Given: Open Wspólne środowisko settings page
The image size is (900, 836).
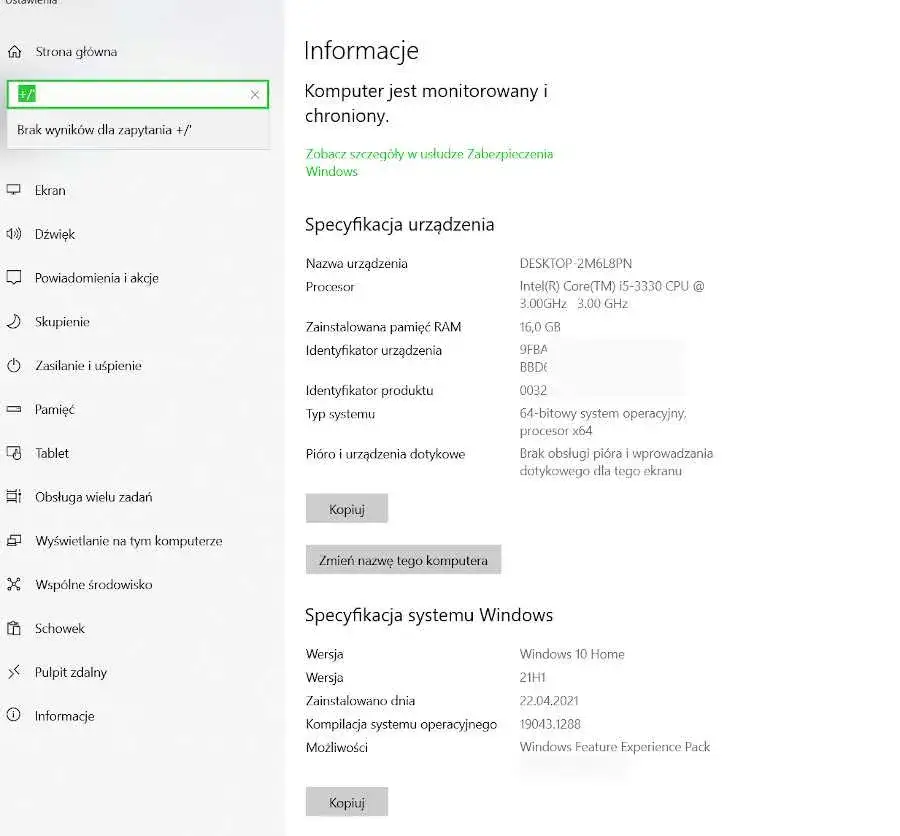Looking at the screenshot, I should (x=93, y=585).
